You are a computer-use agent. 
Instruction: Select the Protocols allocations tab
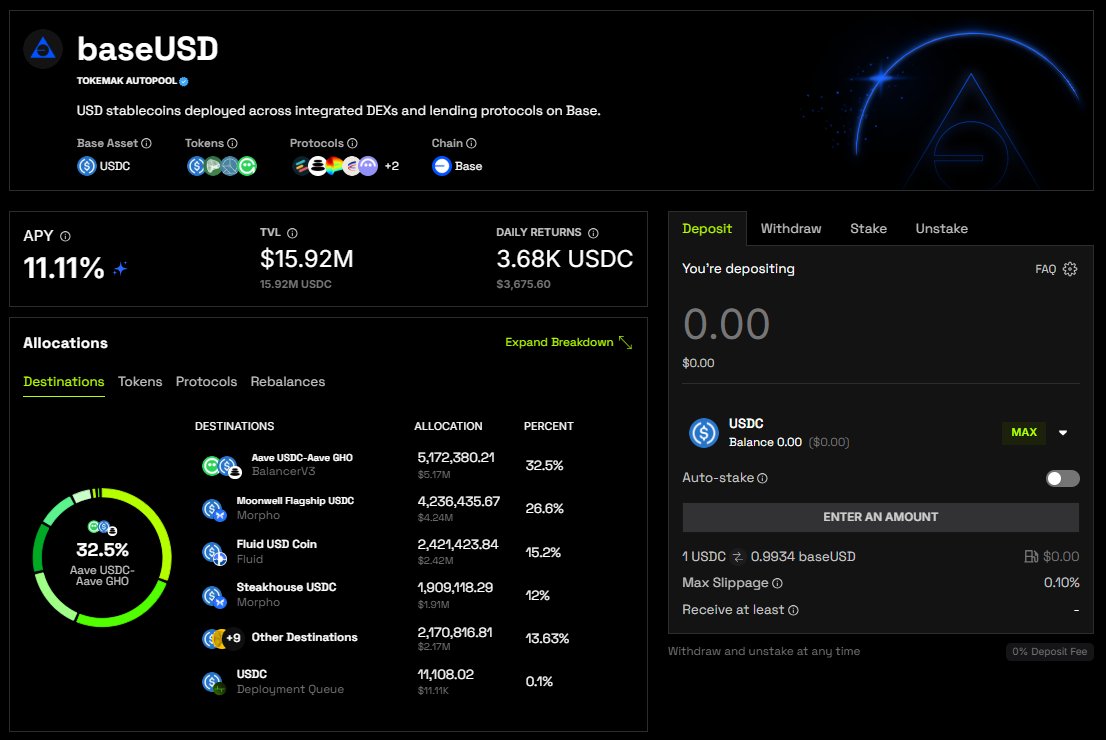206,382
